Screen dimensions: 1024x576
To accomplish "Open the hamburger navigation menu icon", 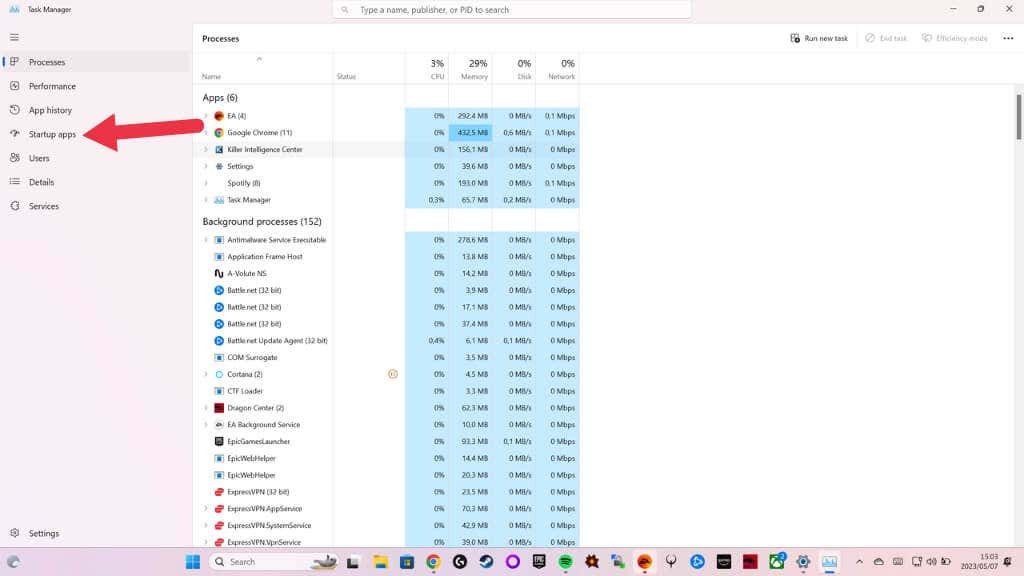I will coord(14,38).
